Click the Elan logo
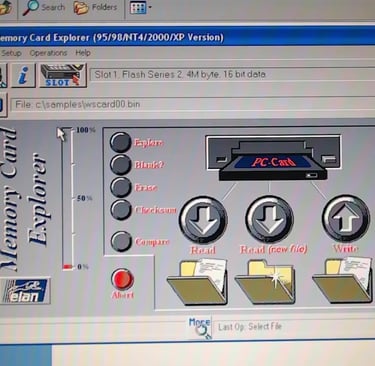The height and width of the screenshot is (366, 375). pos(25,291)
